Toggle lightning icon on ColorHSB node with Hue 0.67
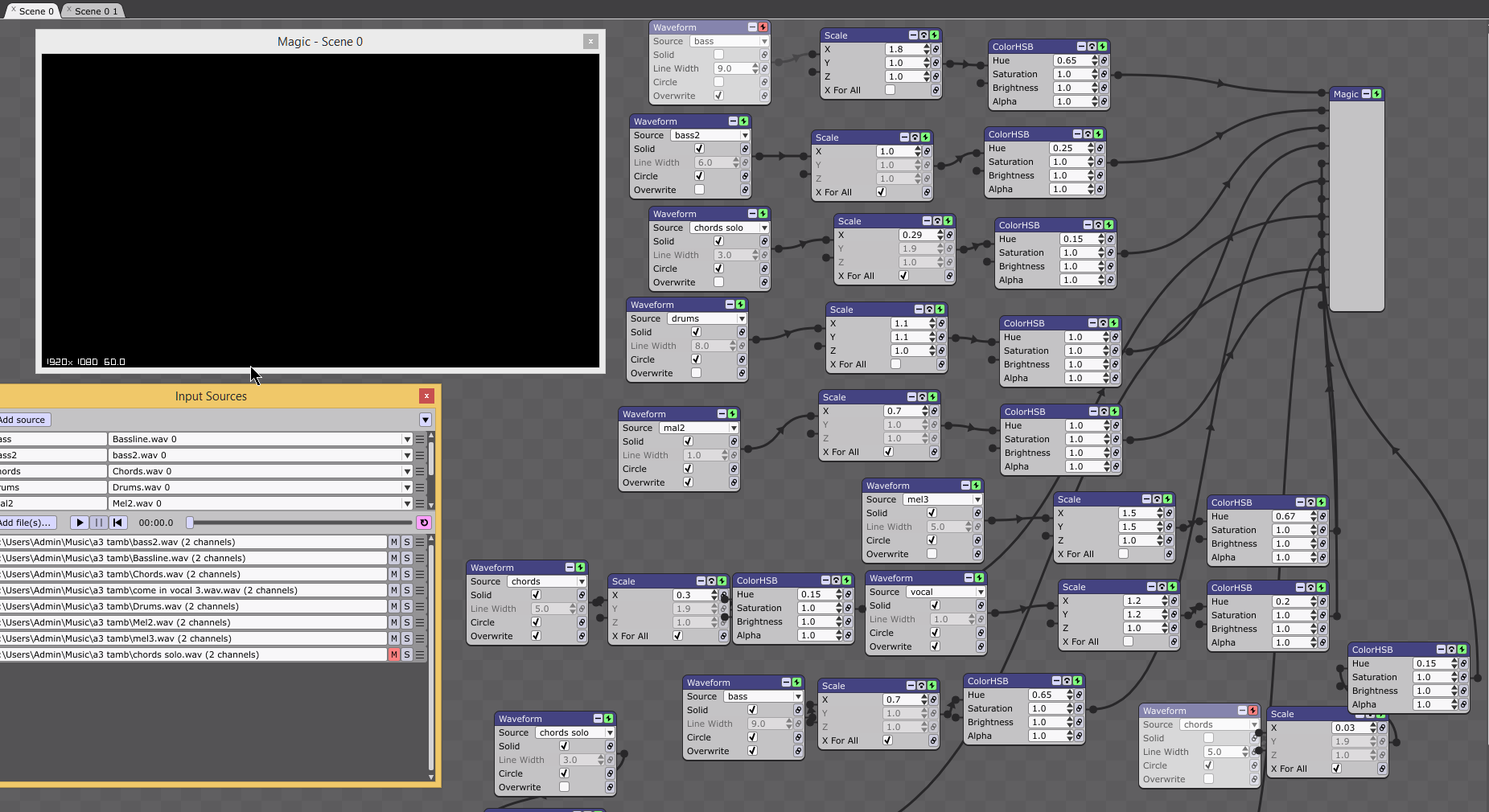The width and height of the screenshot is (1489, 812). coord(1321,502)
